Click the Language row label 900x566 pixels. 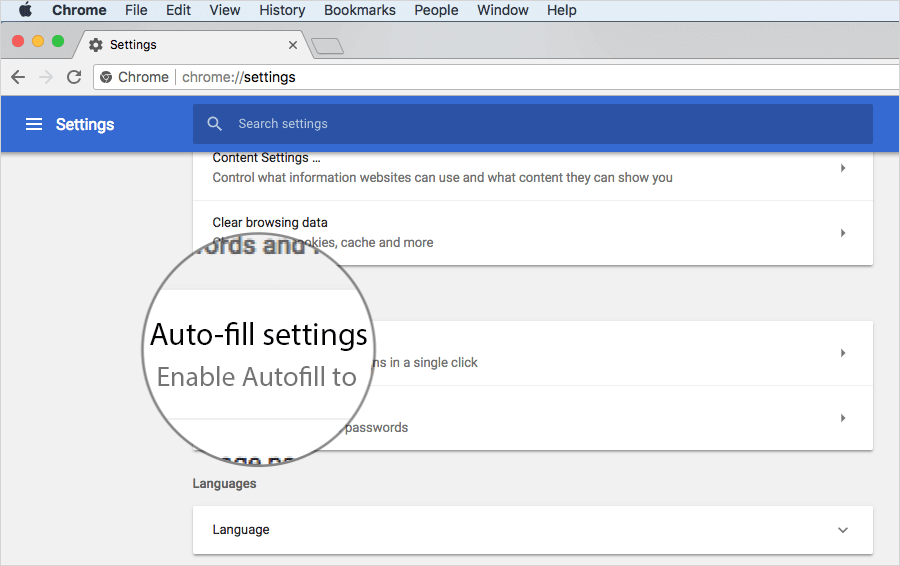[240, 529]
